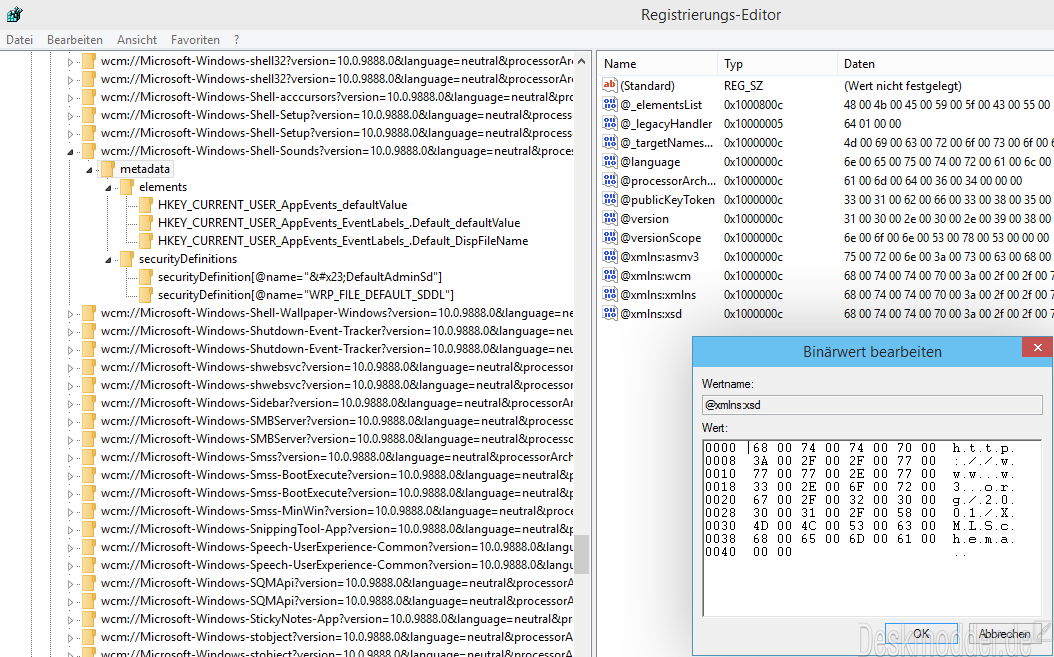Click the securityDefinitions folder icon

[126, 259]
